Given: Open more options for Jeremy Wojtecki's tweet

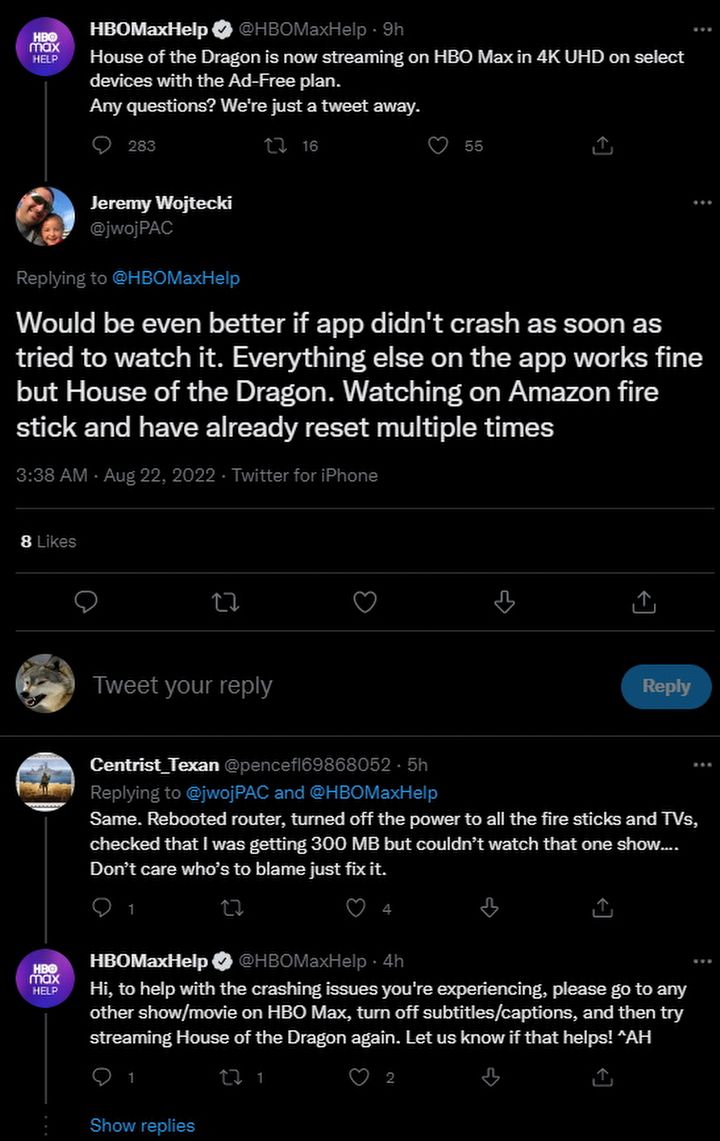Looking at the screenshot, I should [702, 202].
